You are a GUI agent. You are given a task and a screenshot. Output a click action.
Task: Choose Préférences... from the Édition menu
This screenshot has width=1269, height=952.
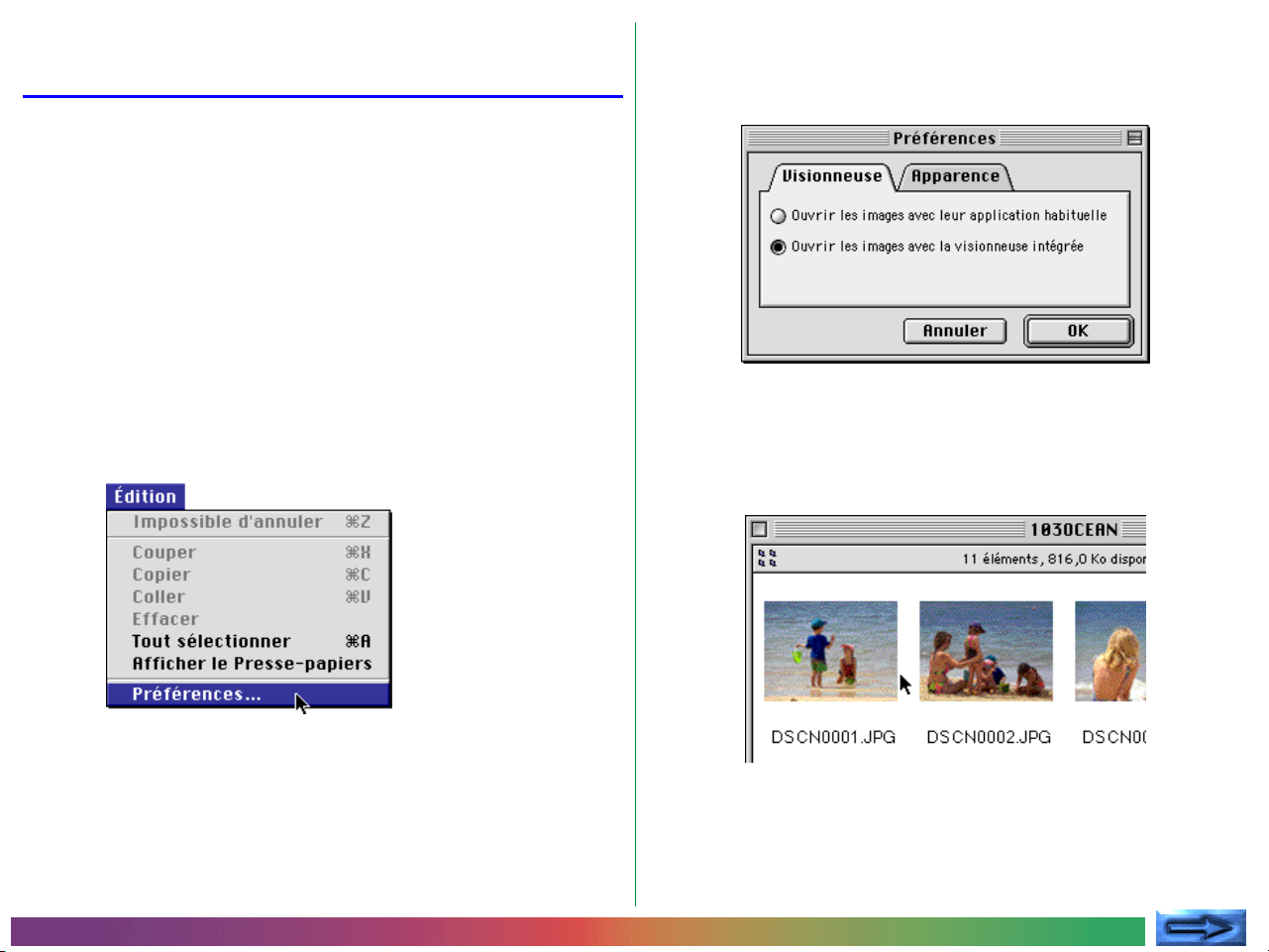click(196, 694)
